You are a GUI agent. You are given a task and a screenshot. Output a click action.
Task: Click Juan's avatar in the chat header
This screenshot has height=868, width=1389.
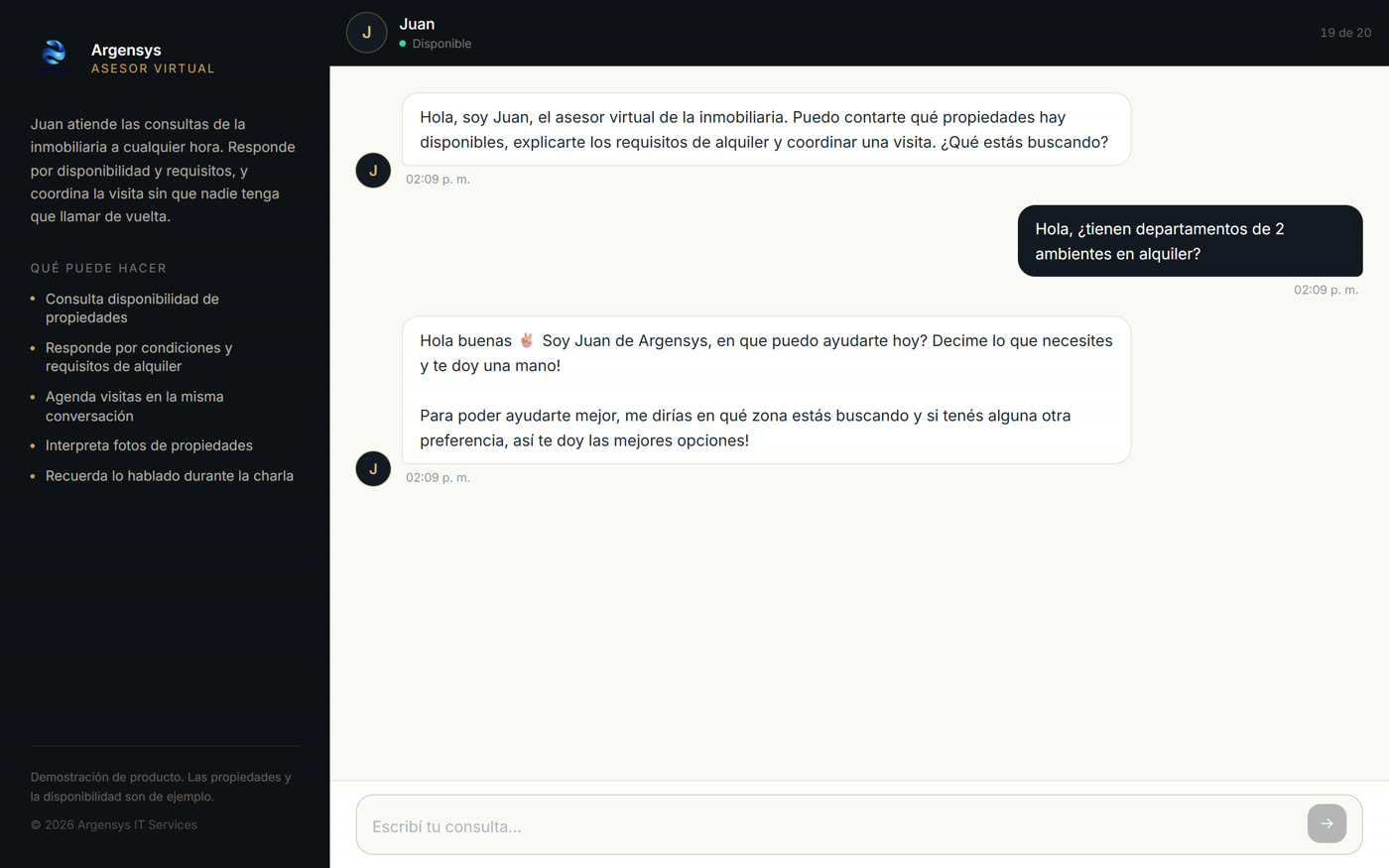pos(366,33)
